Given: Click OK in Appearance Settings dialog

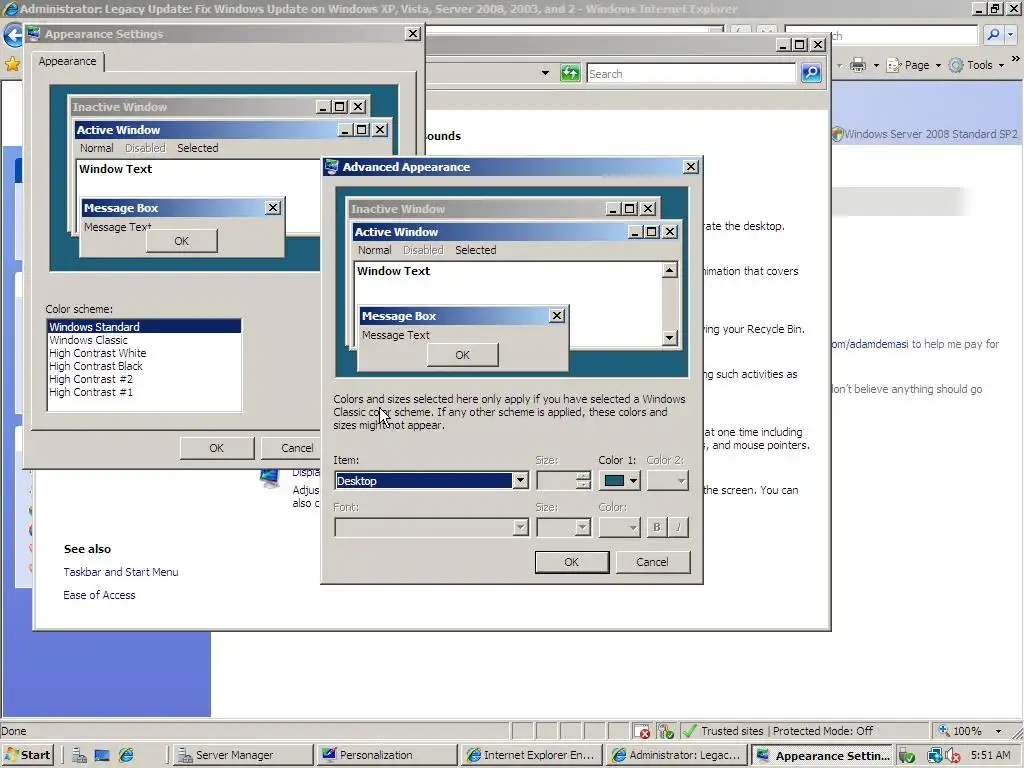Looking at the screenshot, I should point(217,448).
